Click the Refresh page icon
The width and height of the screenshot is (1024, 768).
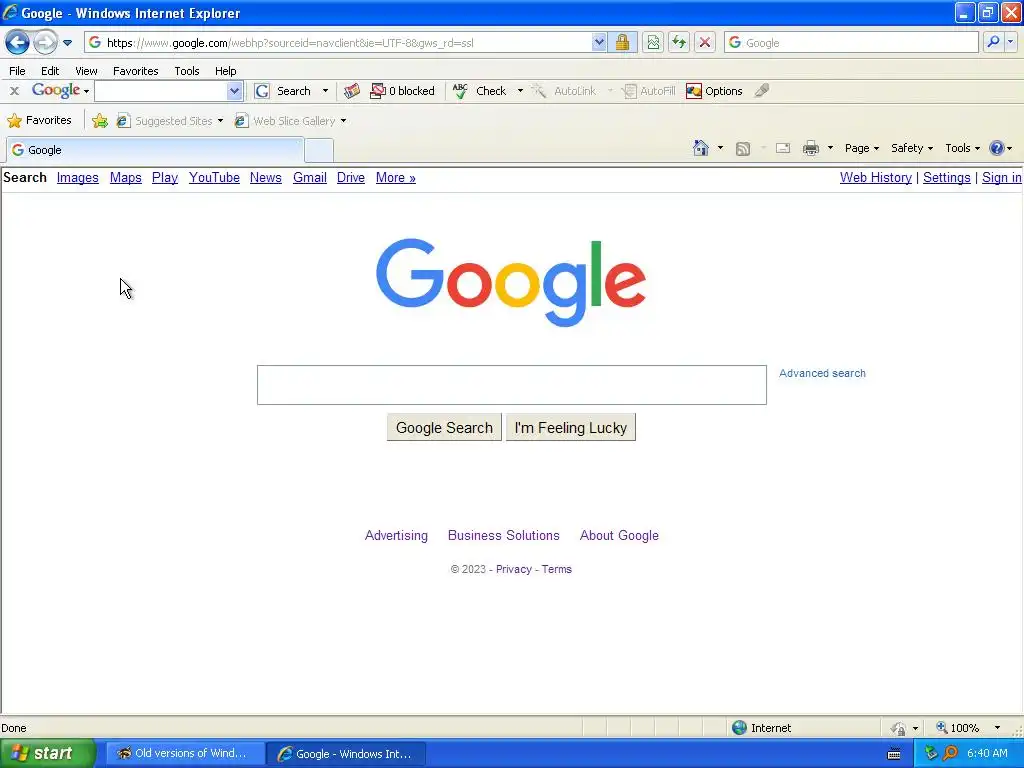pos(679,43)
